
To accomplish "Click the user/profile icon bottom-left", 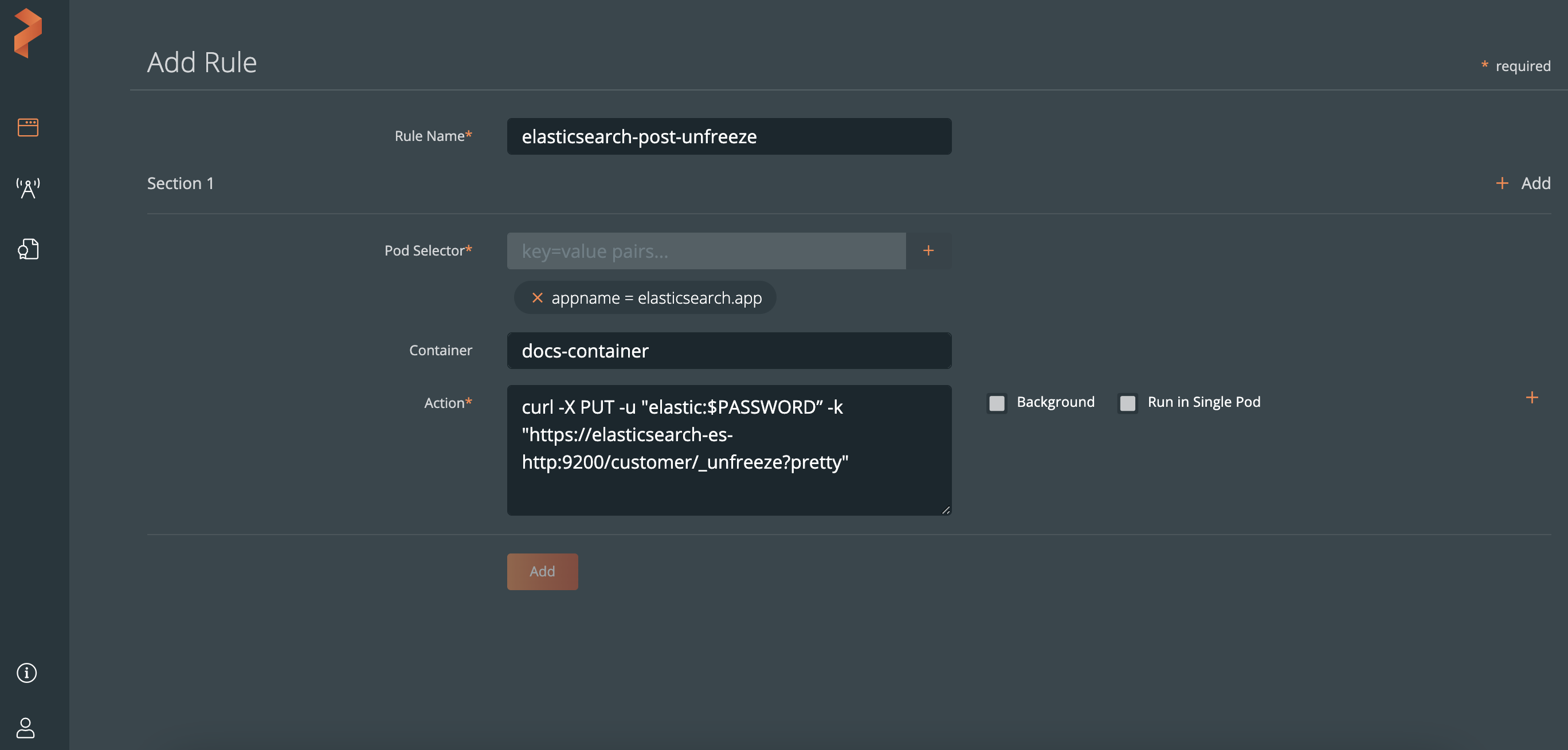I will 27,726.
